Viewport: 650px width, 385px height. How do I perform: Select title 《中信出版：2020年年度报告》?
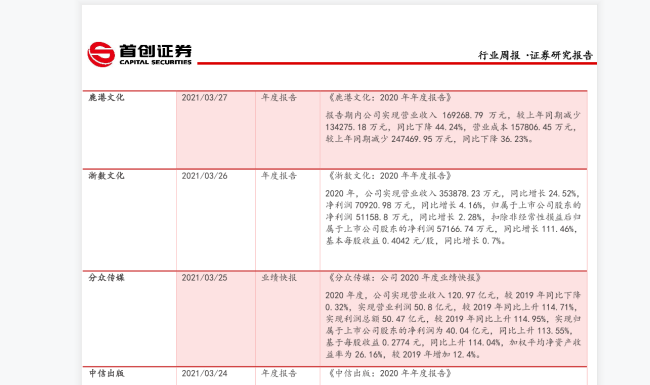(389, 373)
